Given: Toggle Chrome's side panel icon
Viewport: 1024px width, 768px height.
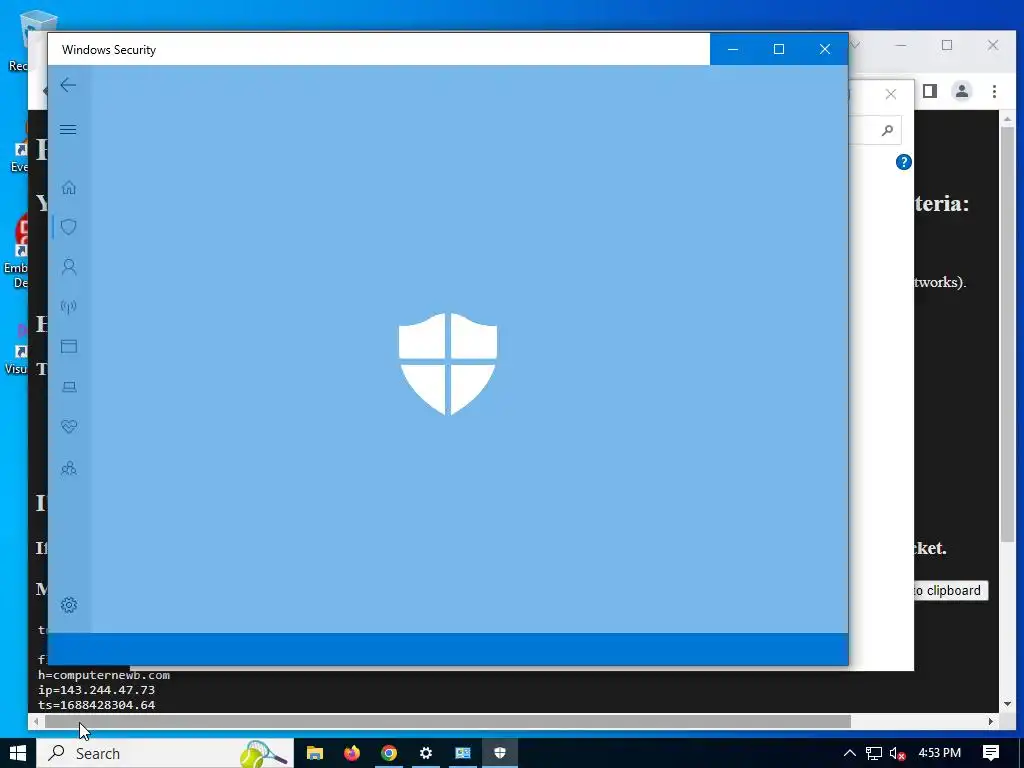Looking at the screenshot, I should point(930,91).
